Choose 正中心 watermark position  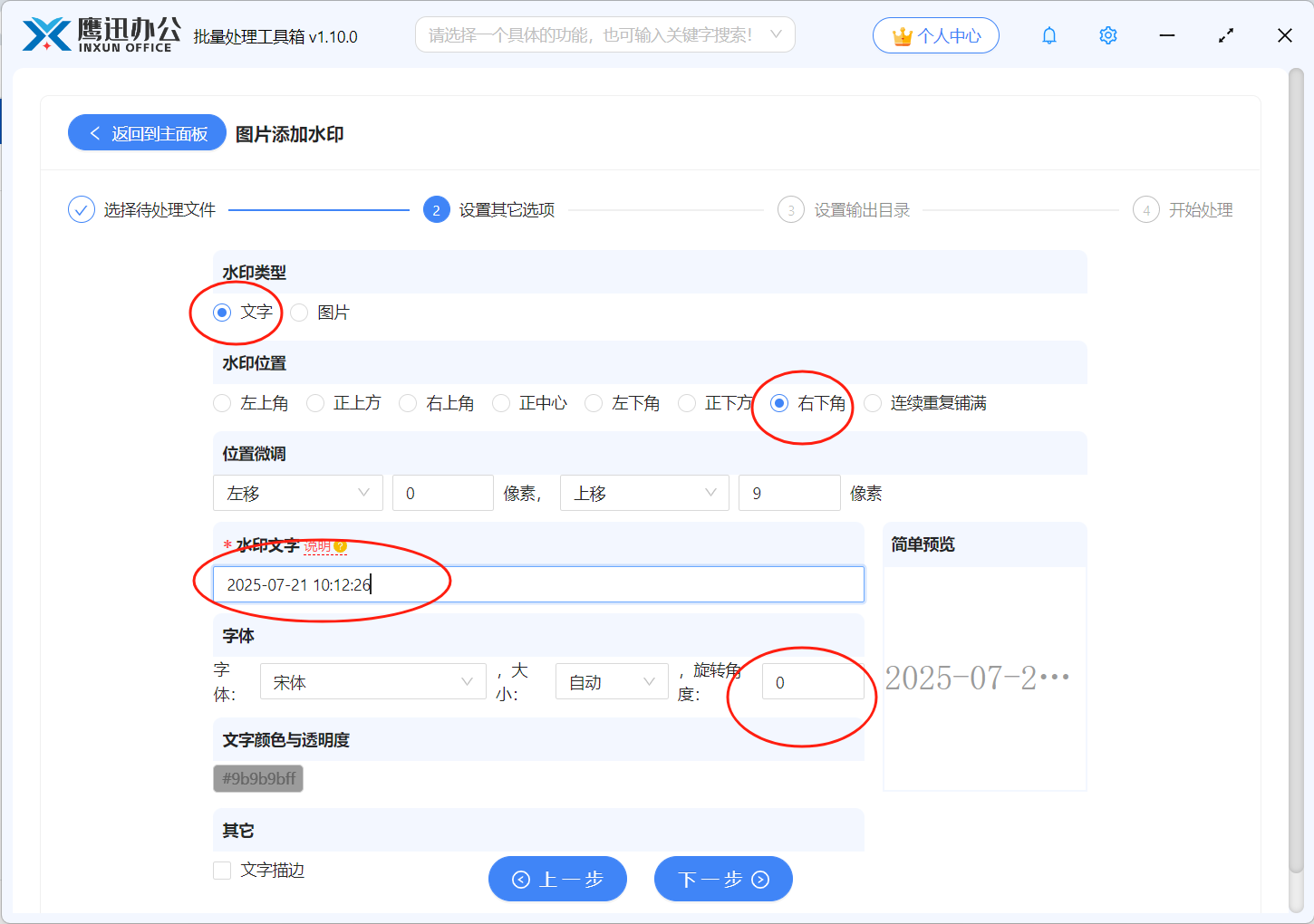pos(501,403)
